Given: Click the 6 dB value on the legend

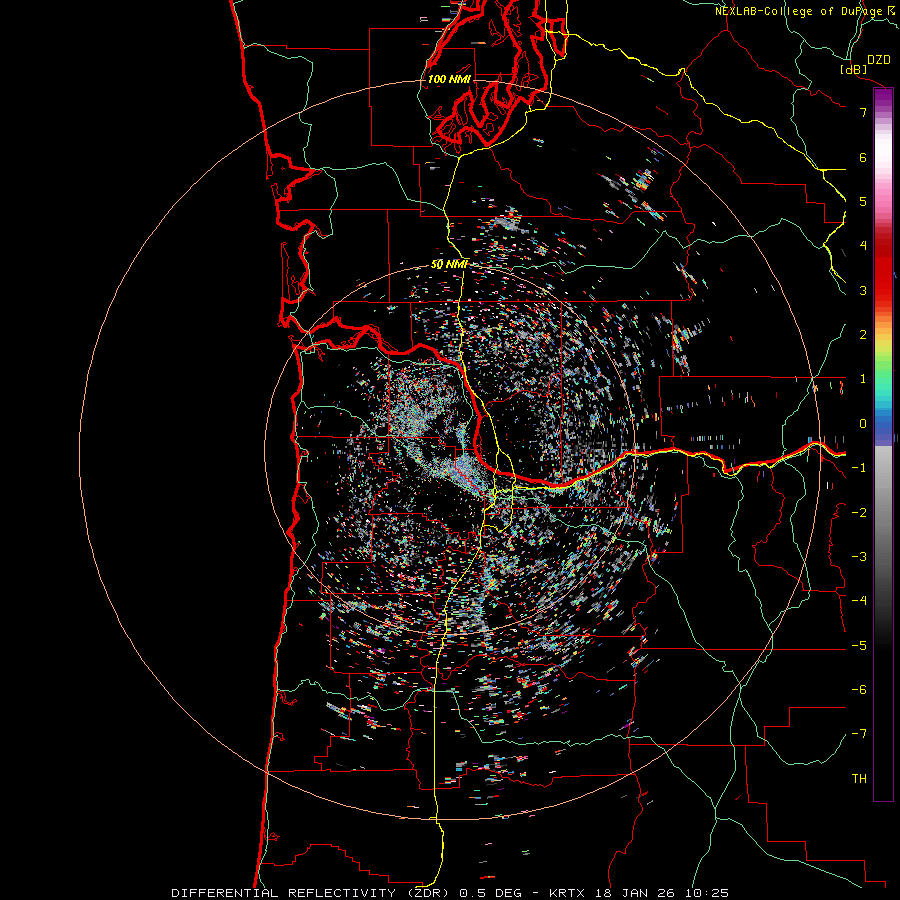Looking at the screenshot, I should (x=863, y=157).
